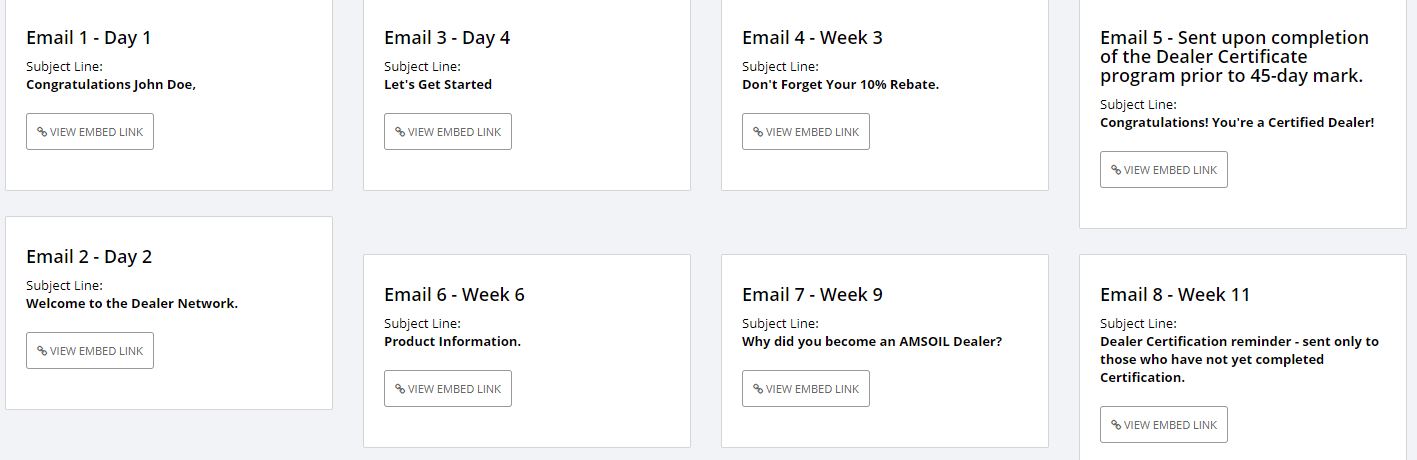Click link icon in Email 5 button

(1116, 170)
